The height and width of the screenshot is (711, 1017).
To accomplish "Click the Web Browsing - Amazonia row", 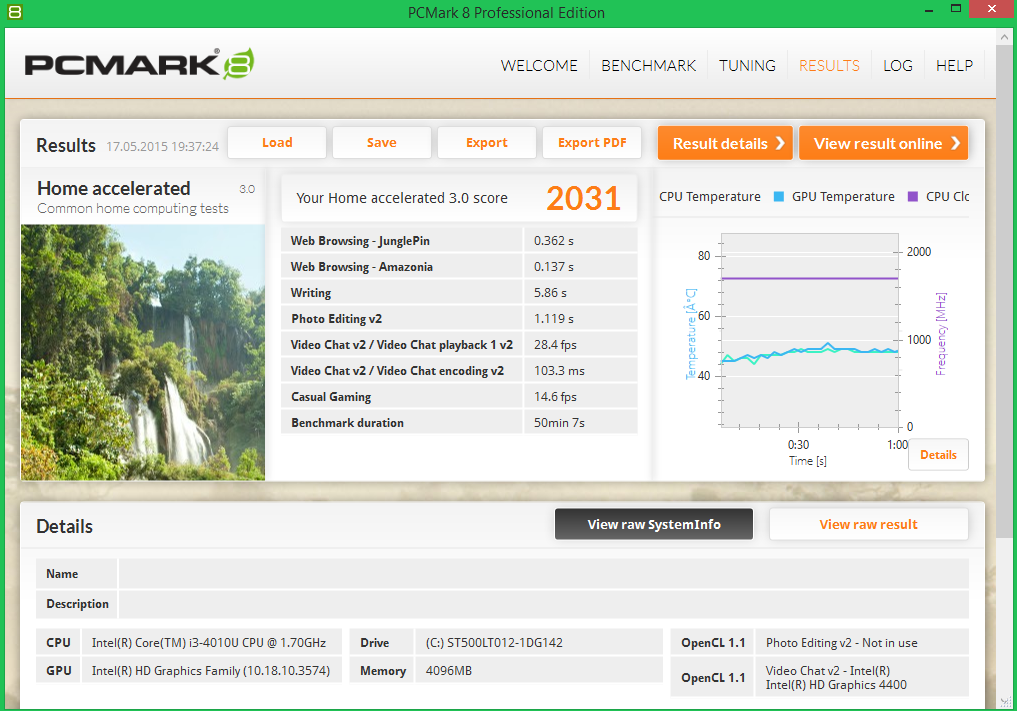I will (459, 267).
